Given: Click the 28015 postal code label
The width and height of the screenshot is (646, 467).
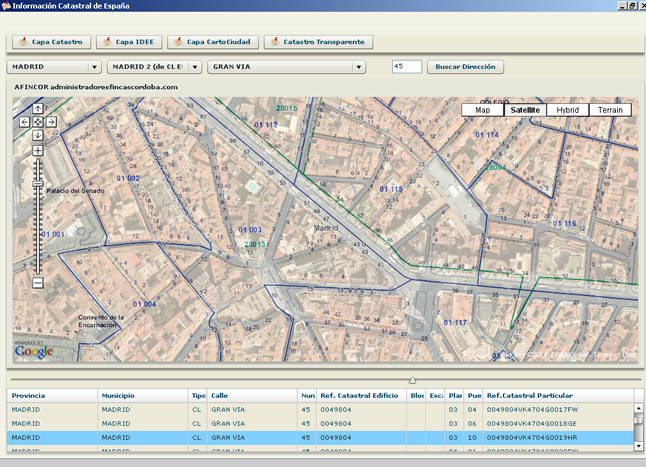Looking at the screenshot, I should click(286, 108).
